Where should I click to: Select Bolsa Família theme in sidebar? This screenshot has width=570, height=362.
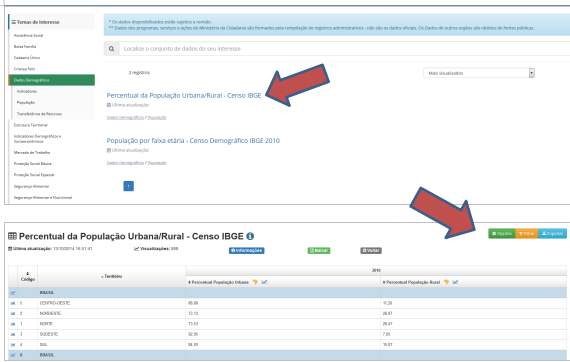click(25, 47)
